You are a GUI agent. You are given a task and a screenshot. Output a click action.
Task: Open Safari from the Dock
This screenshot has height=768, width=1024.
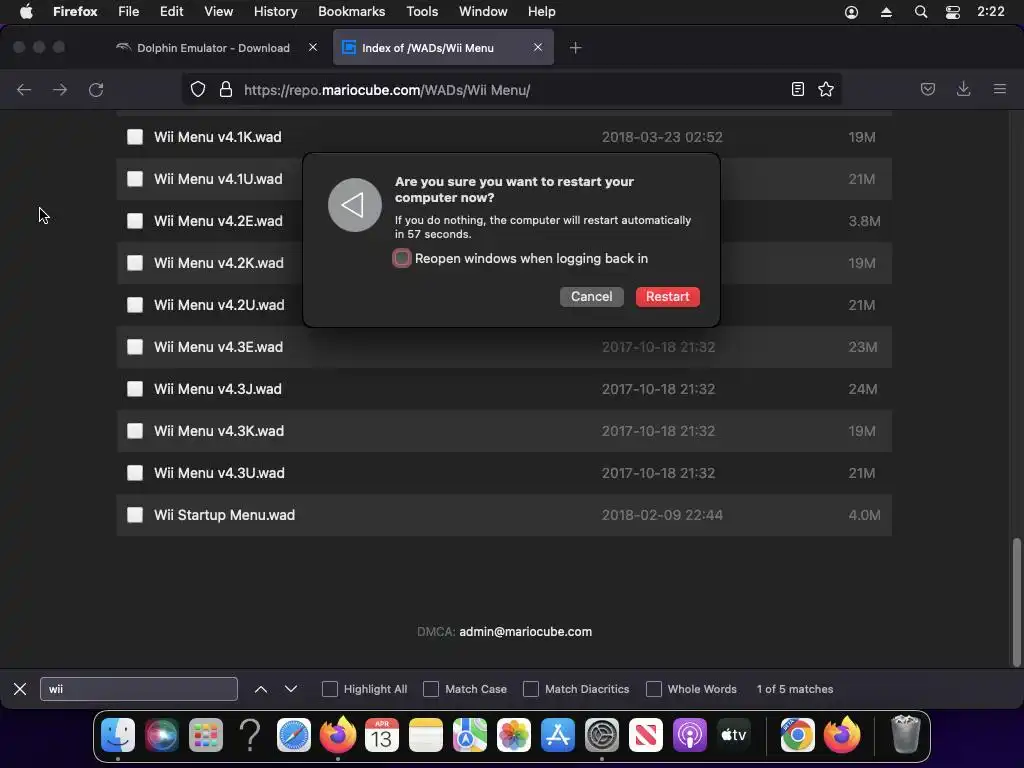click(294, 735)
